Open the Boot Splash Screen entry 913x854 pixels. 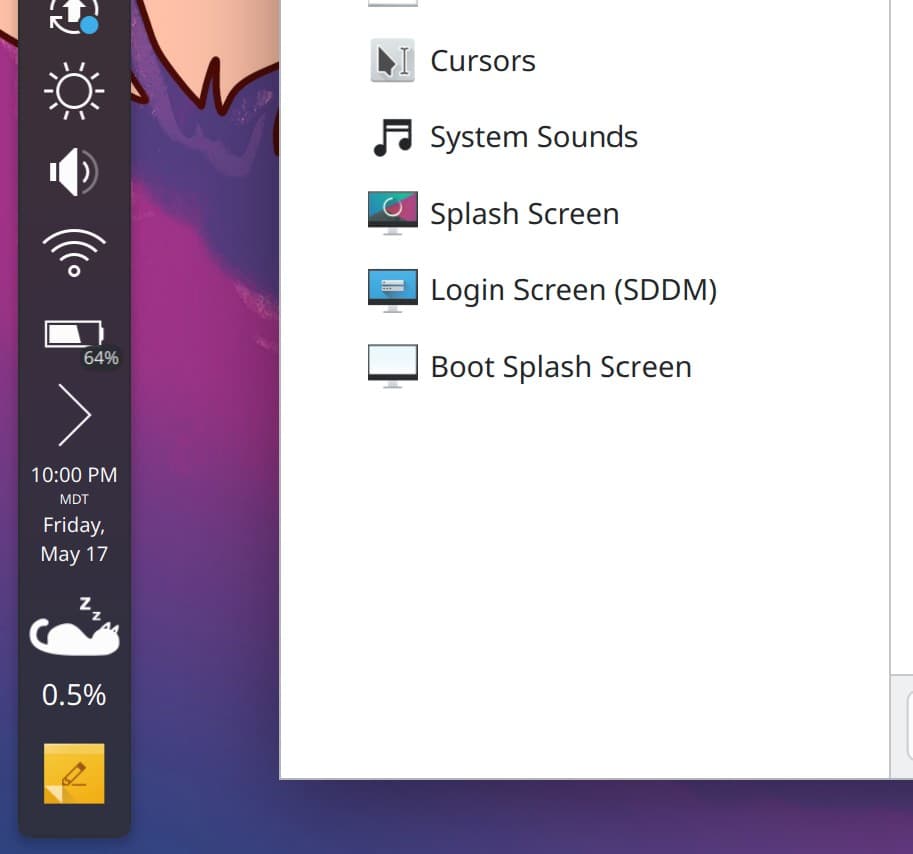(561, 367)
